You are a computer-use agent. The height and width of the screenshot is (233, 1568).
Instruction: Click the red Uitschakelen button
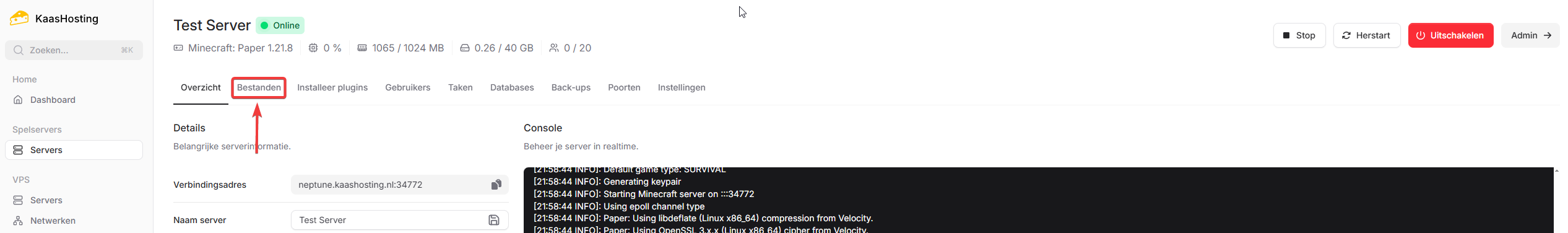(1450, 35)
